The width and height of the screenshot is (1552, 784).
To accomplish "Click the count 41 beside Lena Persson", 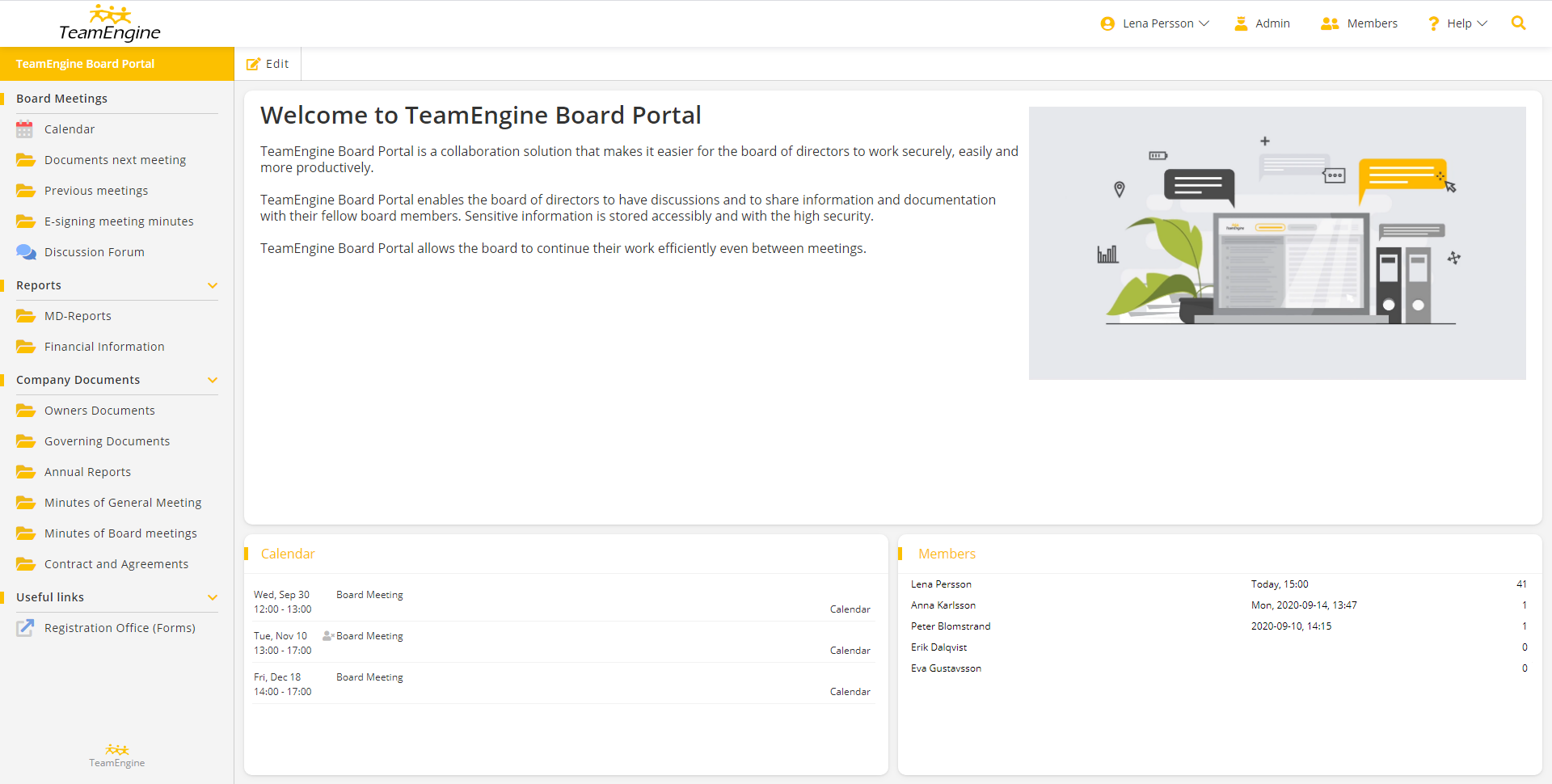I will pos(1521,584).
